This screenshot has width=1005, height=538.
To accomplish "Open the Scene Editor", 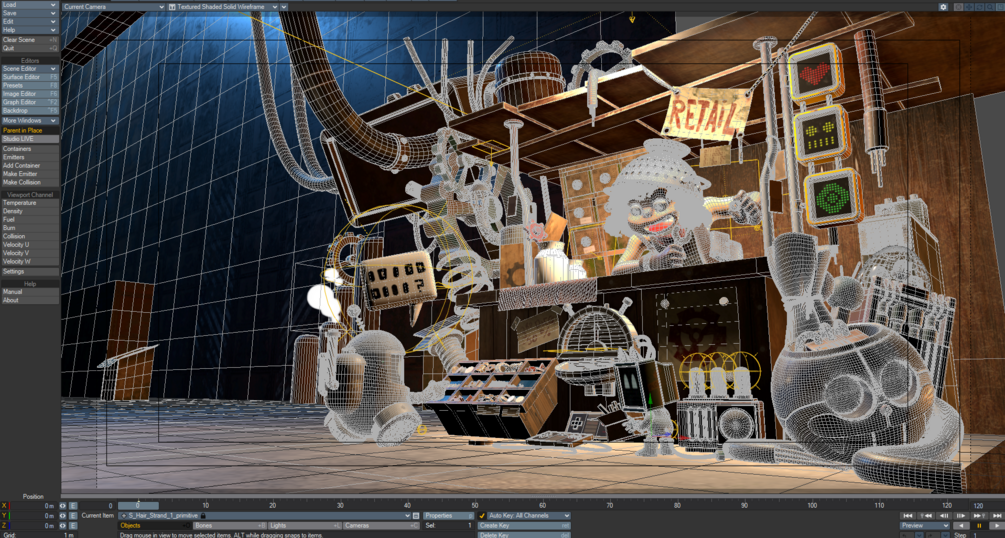I will pos(29,69).
